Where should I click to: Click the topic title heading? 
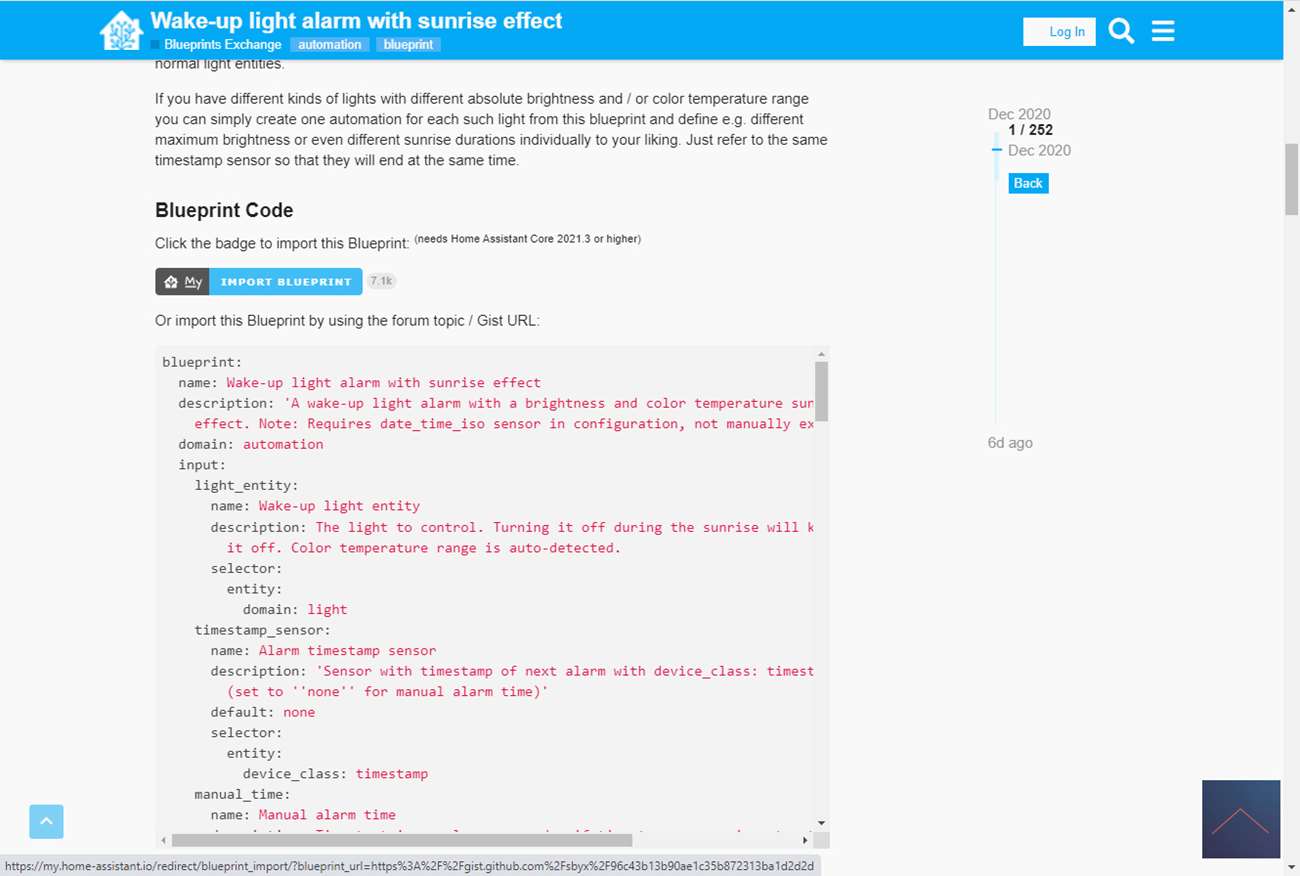point(356,20)
